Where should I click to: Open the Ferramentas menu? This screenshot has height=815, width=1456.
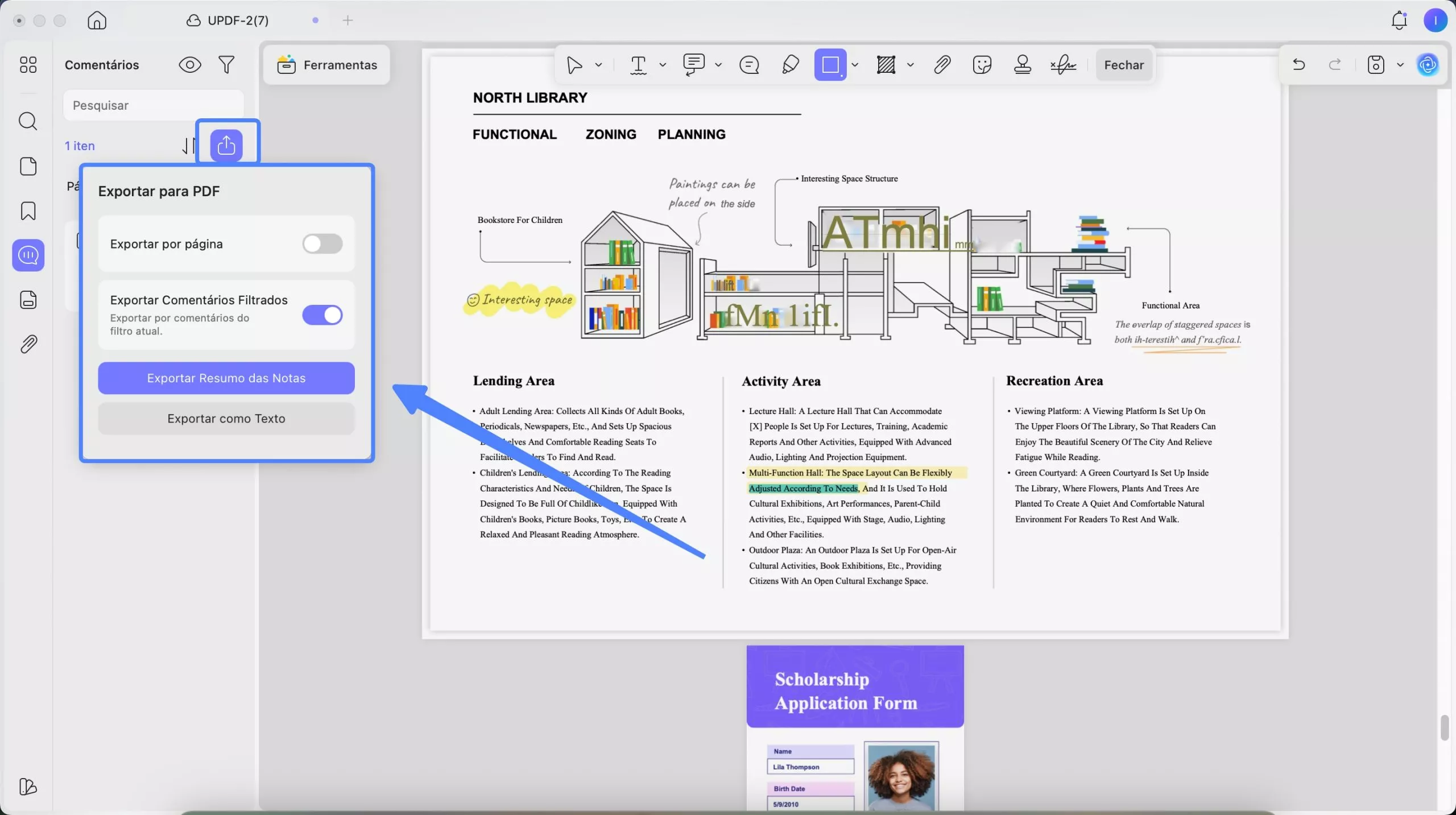[327, 65]
